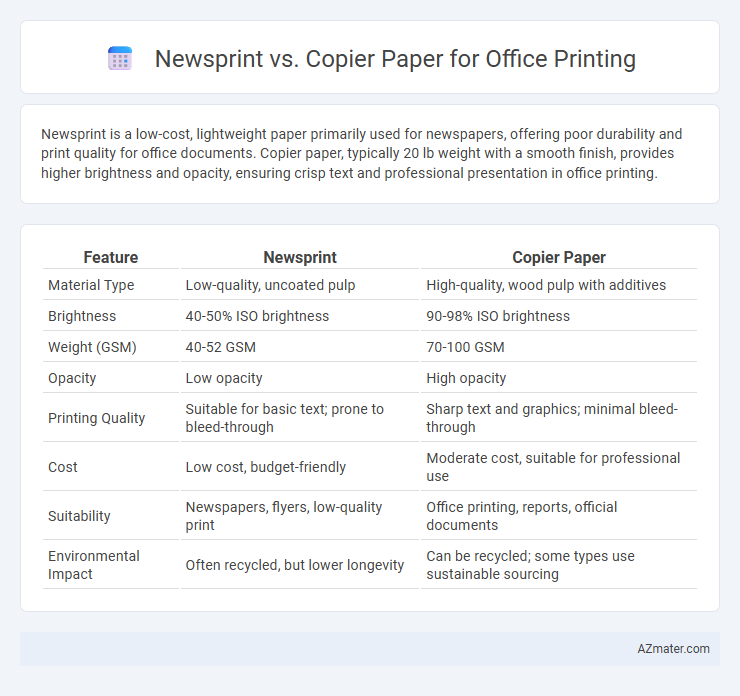This screenshot has height=696, width=740.
Task: Click the '90-98% ISO brightness' cell
Action: (558, 316)
